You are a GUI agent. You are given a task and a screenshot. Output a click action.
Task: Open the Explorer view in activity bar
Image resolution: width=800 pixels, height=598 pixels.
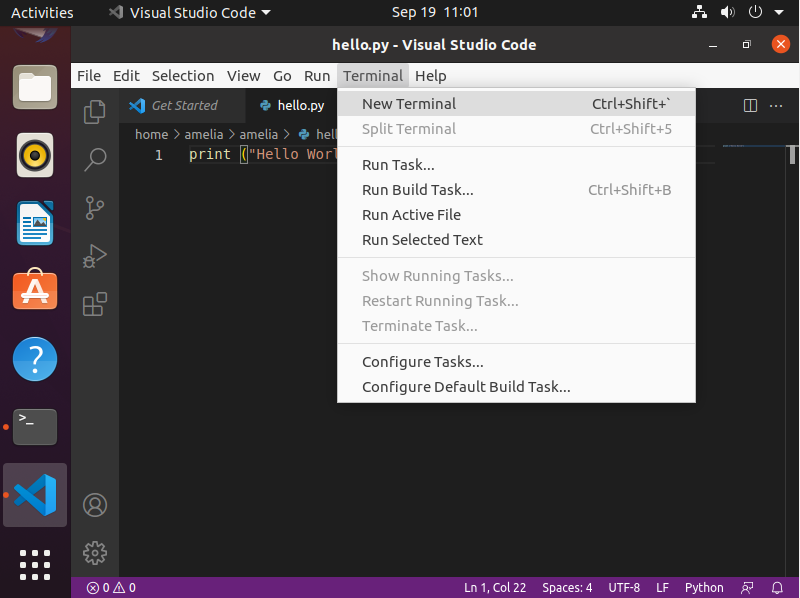coord(94,112)
